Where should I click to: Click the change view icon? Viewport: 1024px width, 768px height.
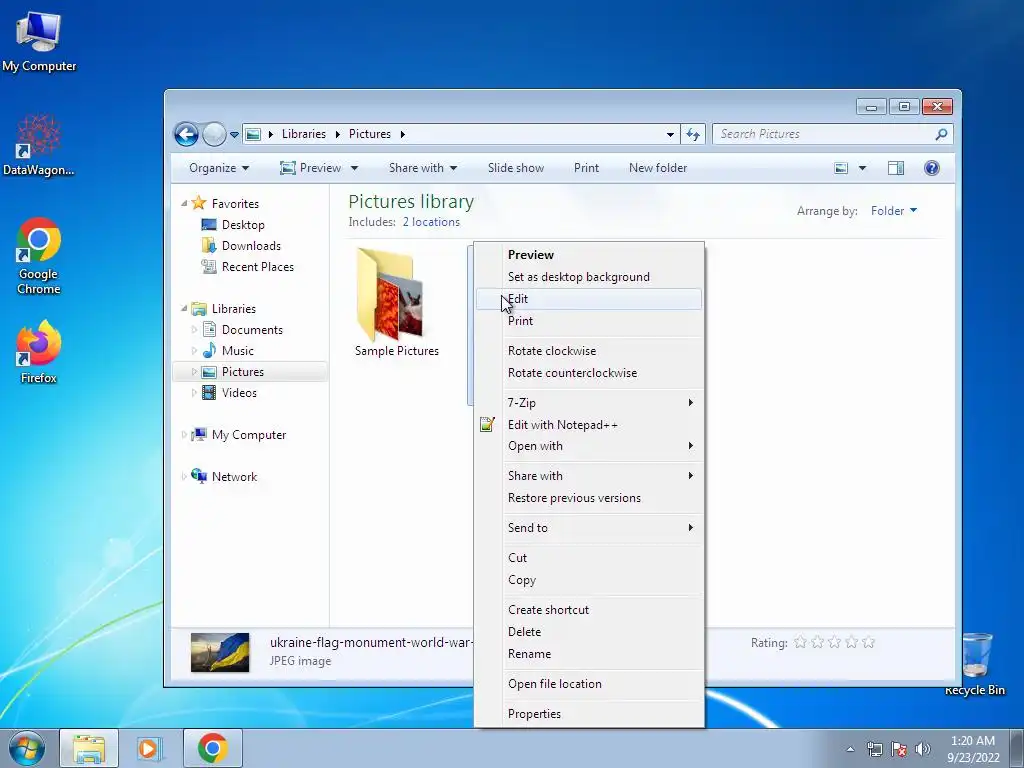(x=841, y=168)
